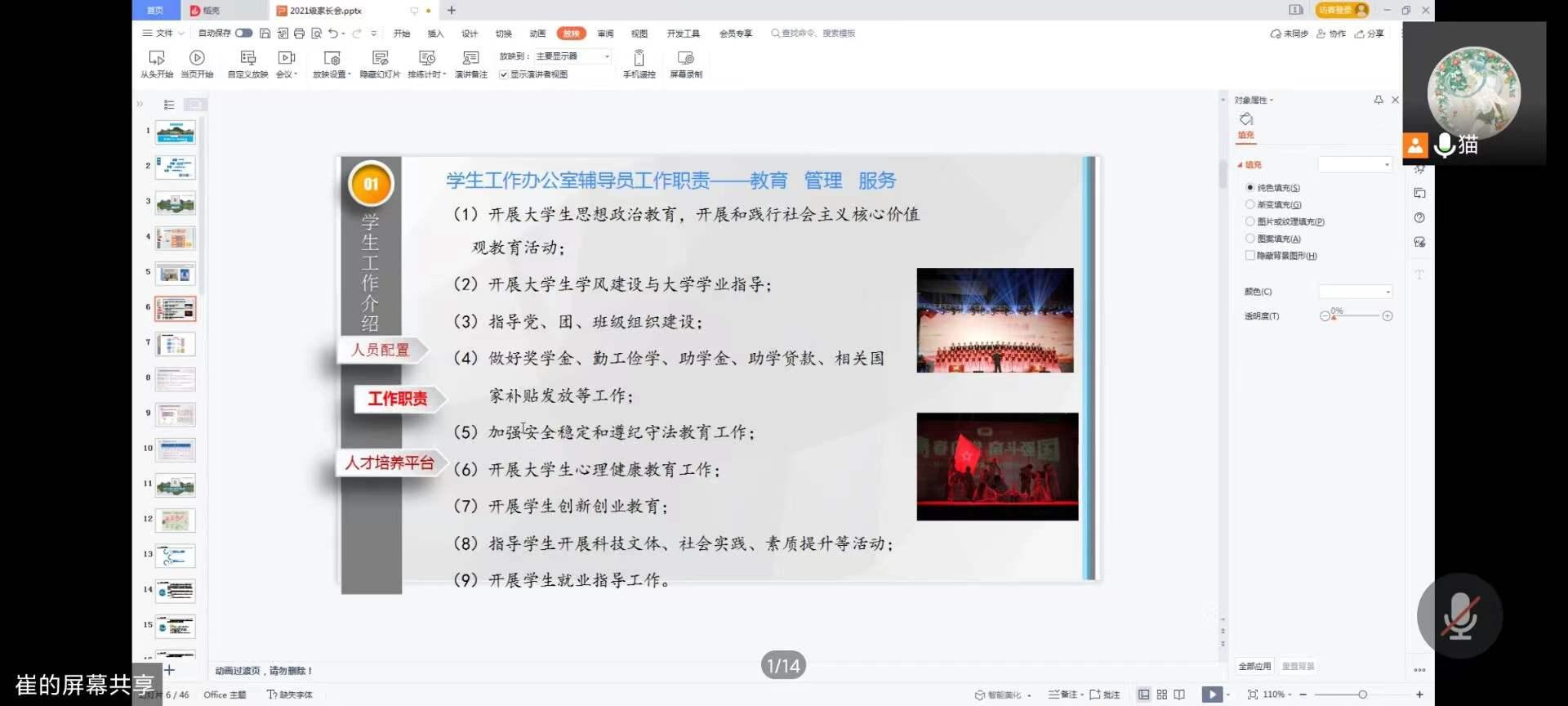Open the 插入 ribbon tab
The image size is (1568, 706).
coord(435,34)
